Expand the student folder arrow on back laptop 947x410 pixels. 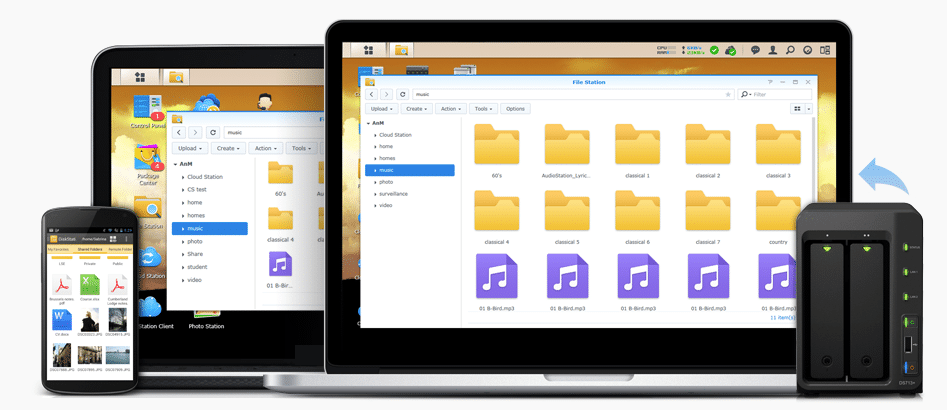coord(182,267)
